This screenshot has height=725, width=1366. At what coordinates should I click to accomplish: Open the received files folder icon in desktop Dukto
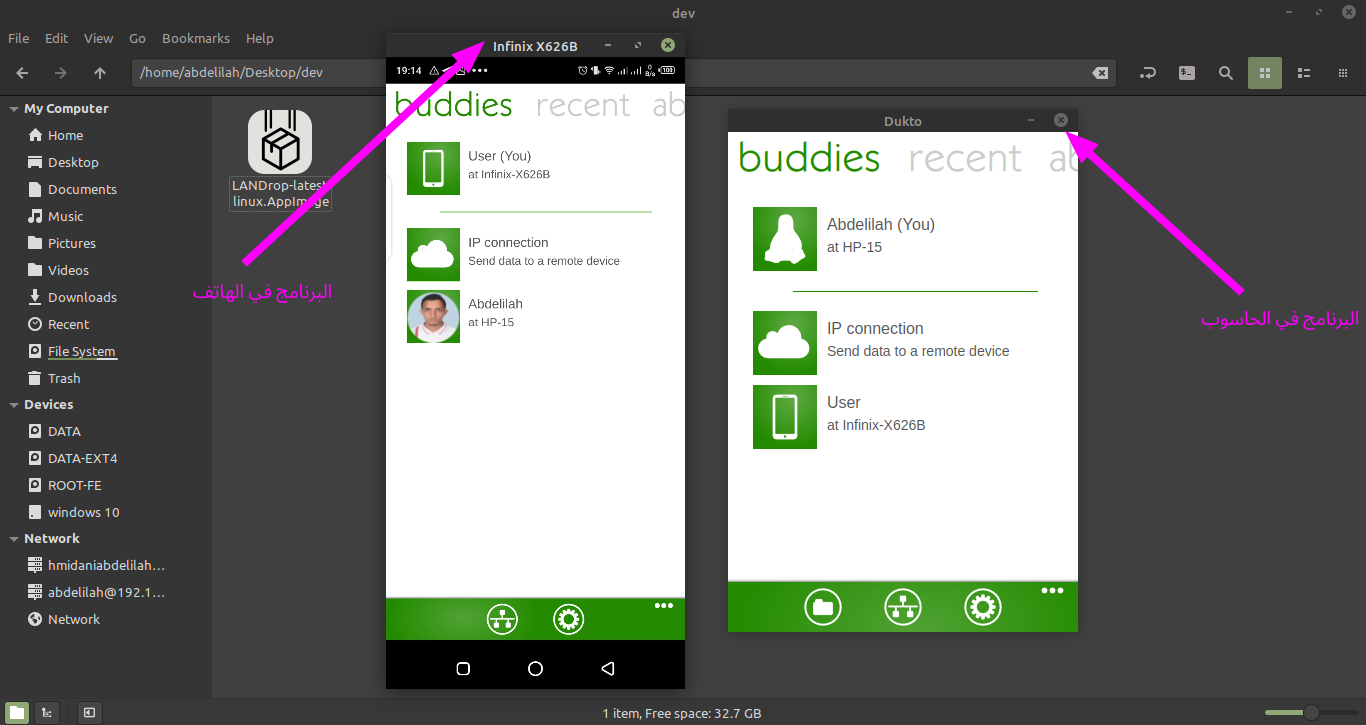click(x=822, y=606)
